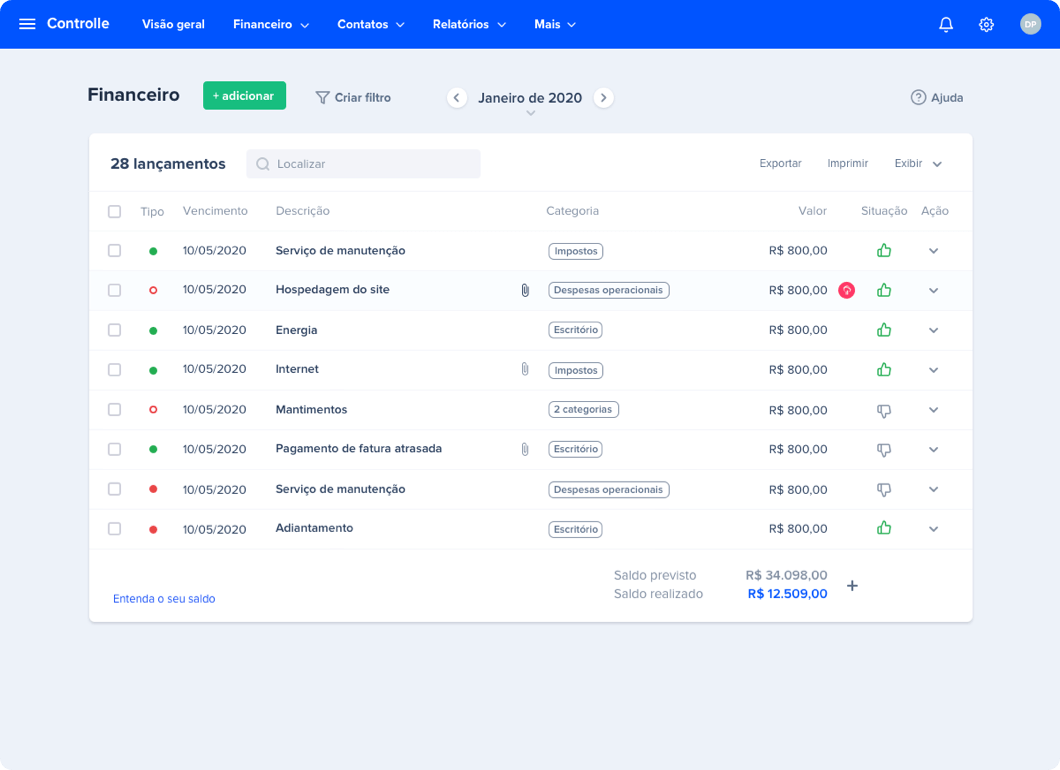
Task: View attachment on Hospedagem do site entry
Action: click(x=524, y=290)
